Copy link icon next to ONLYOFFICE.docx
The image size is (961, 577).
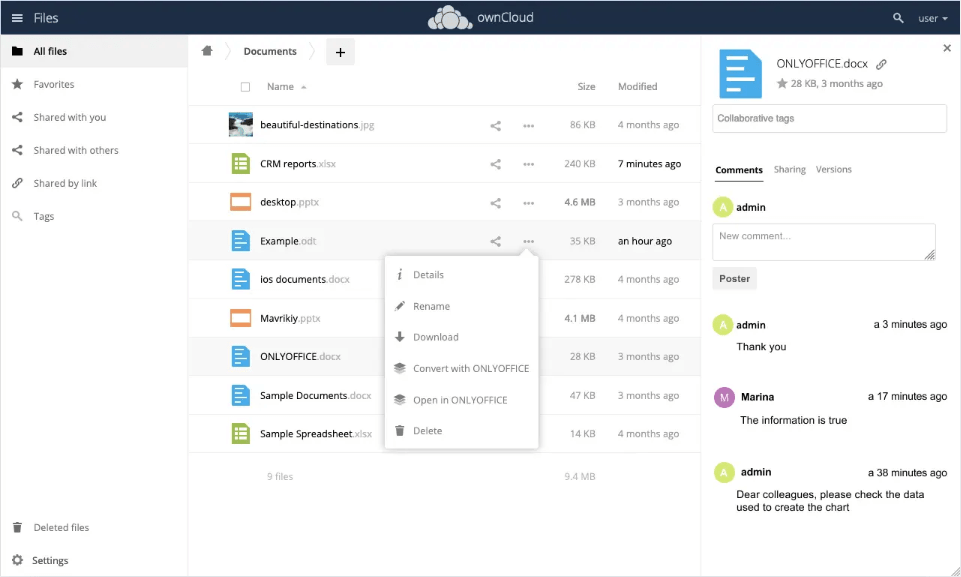click(881, 64)
